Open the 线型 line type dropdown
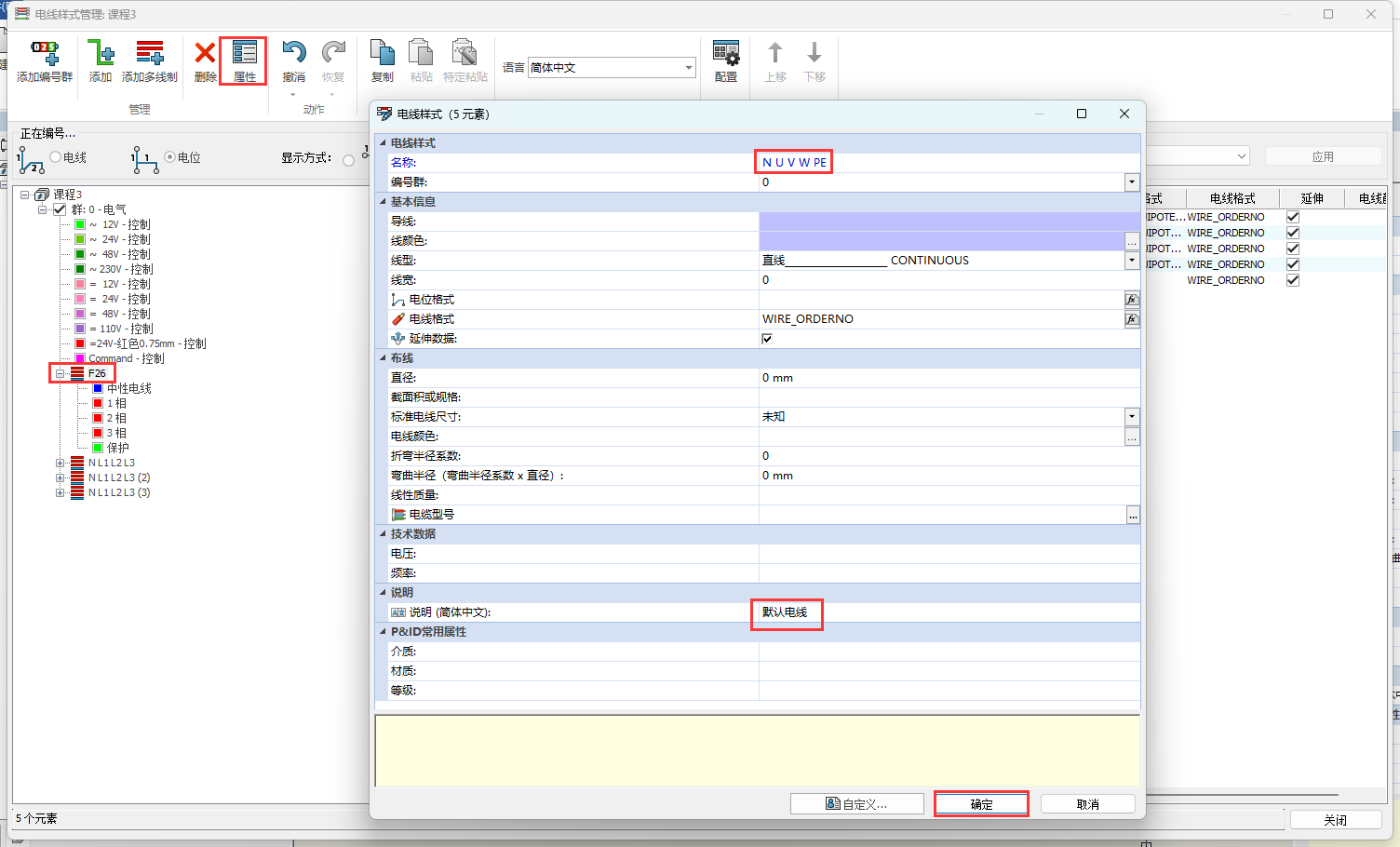The image size is (1400, 847). (x=1132, y=261)
